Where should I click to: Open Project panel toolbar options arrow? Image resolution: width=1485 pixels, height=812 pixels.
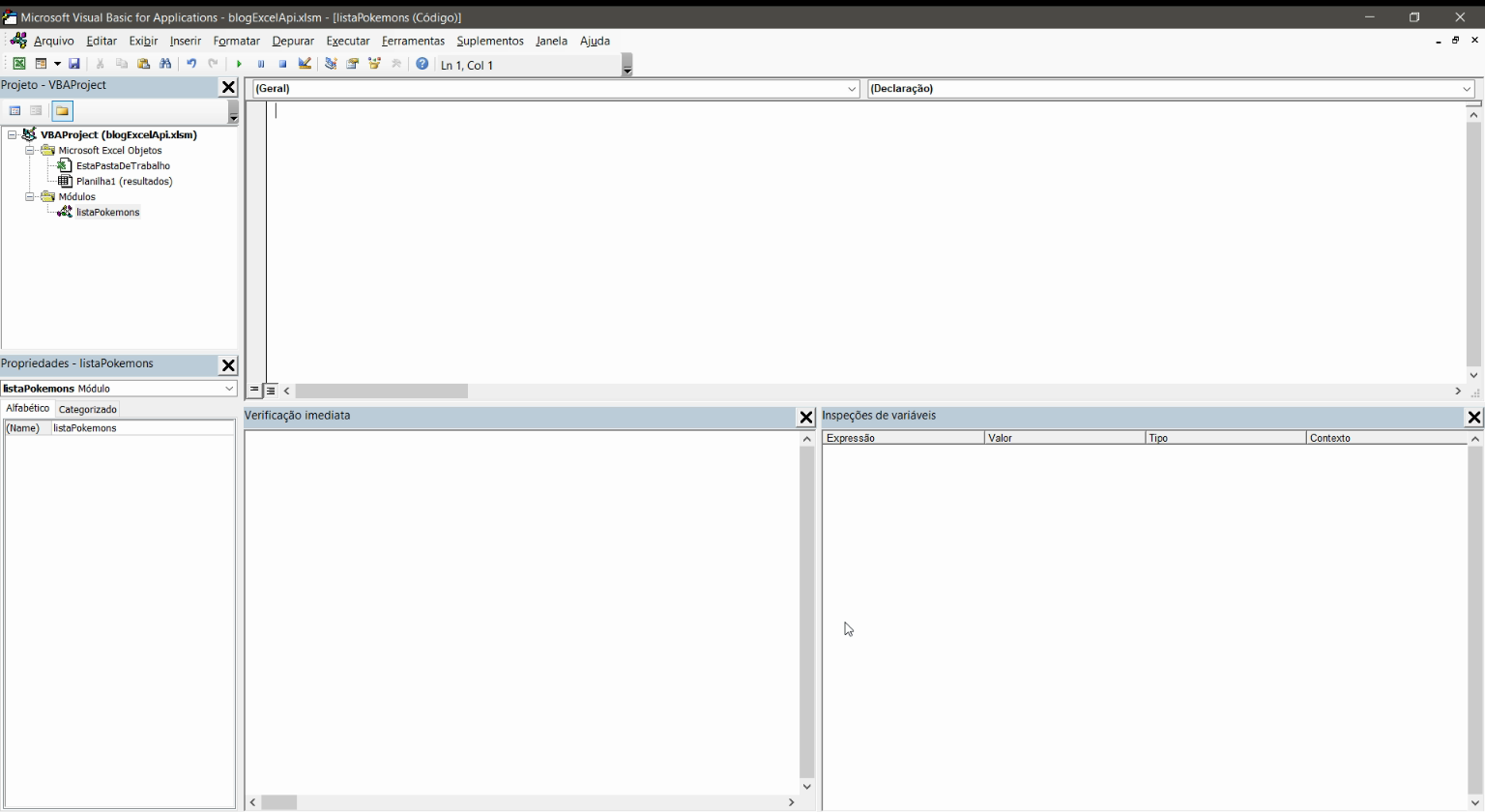233,112
